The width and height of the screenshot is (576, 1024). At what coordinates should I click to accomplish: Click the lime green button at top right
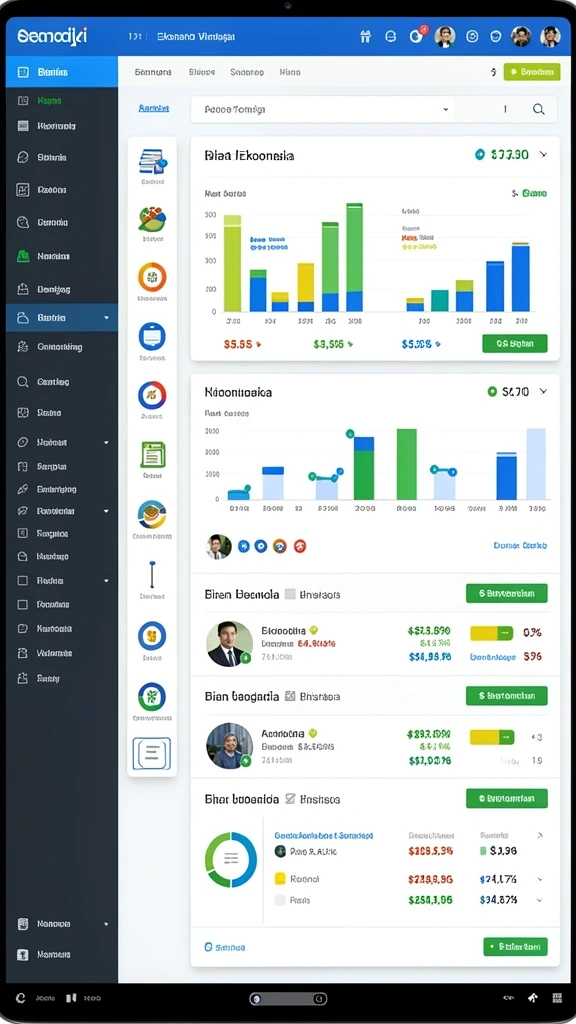[532, 72]
